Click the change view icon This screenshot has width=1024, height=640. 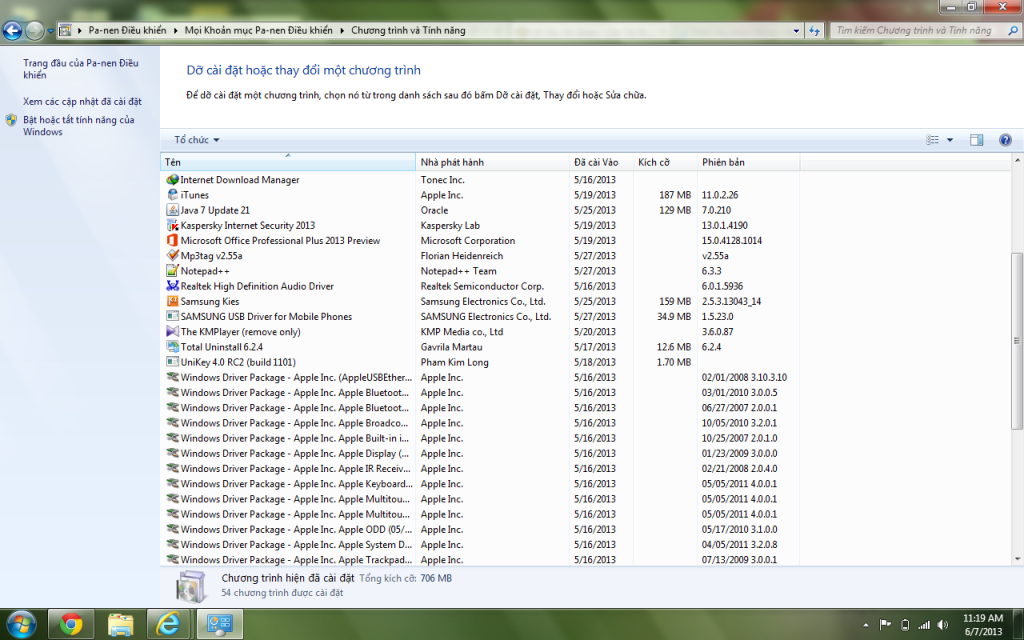933,140
